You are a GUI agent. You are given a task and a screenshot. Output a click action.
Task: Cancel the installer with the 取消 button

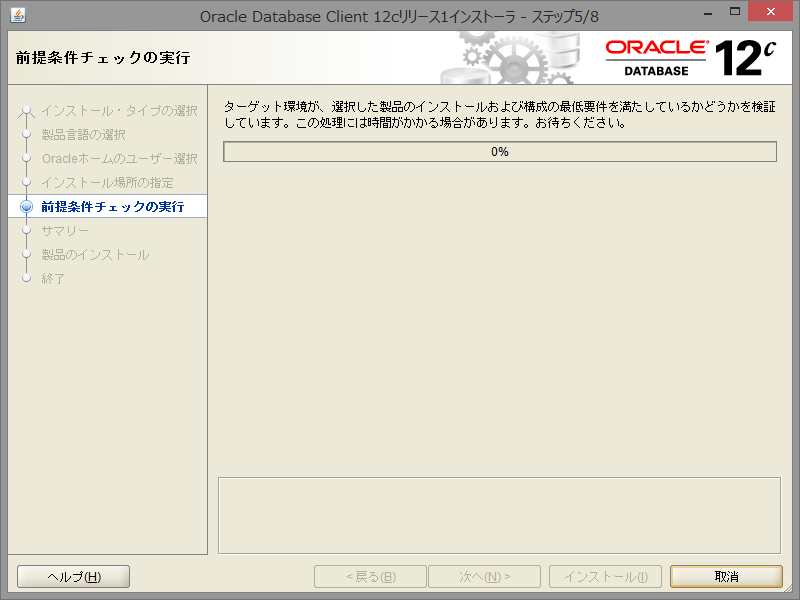click(726, 577)
